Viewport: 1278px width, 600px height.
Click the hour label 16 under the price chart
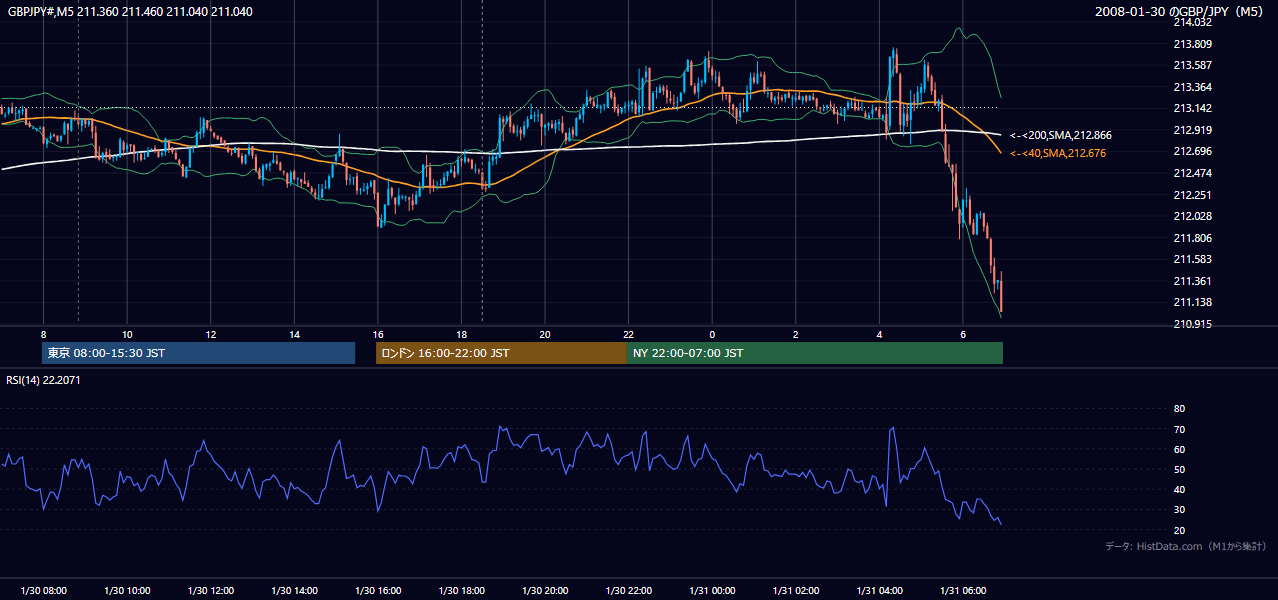[x=378, y=334]
